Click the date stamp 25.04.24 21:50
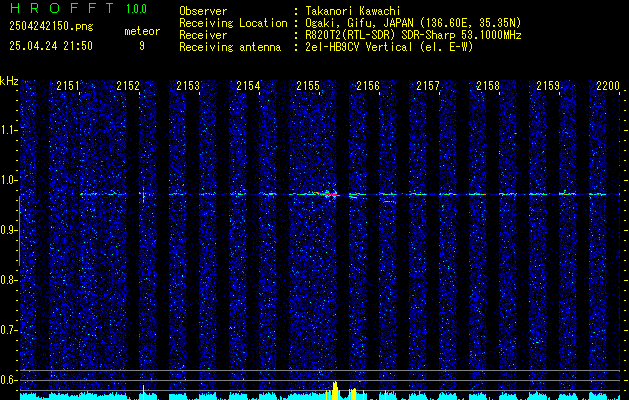This screenshot has height=400, width=629. coord(51,46)
